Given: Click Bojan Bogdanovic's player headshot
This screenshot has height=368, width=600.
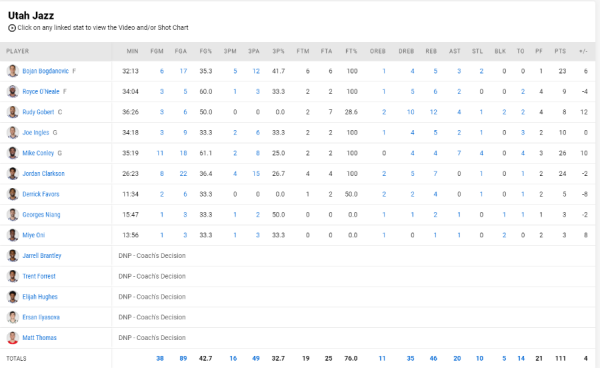Looking at the screenshot, I should [13, 71].
